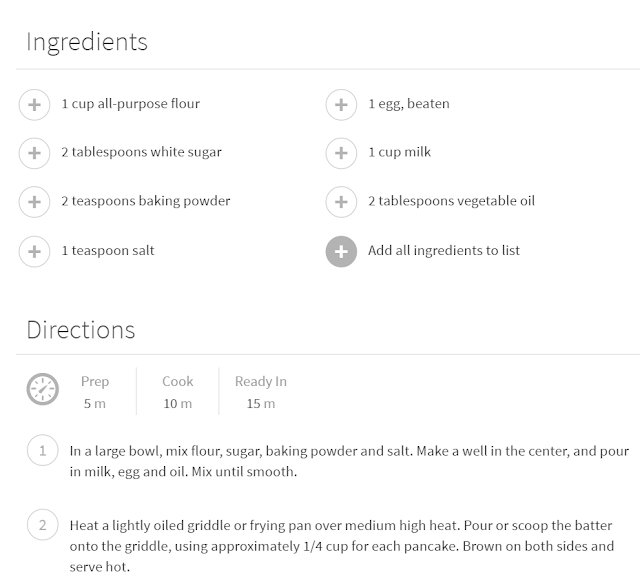The image size is (640, 577).
Task: Add all-purpose flour with plus icon
Action: 34,104
